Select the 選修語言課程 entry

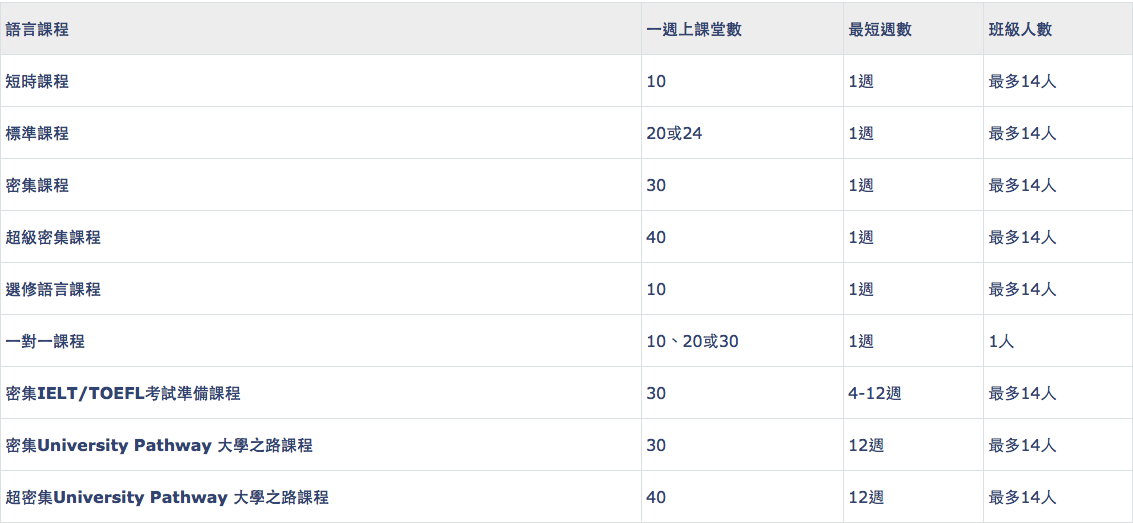click(53, 290)
